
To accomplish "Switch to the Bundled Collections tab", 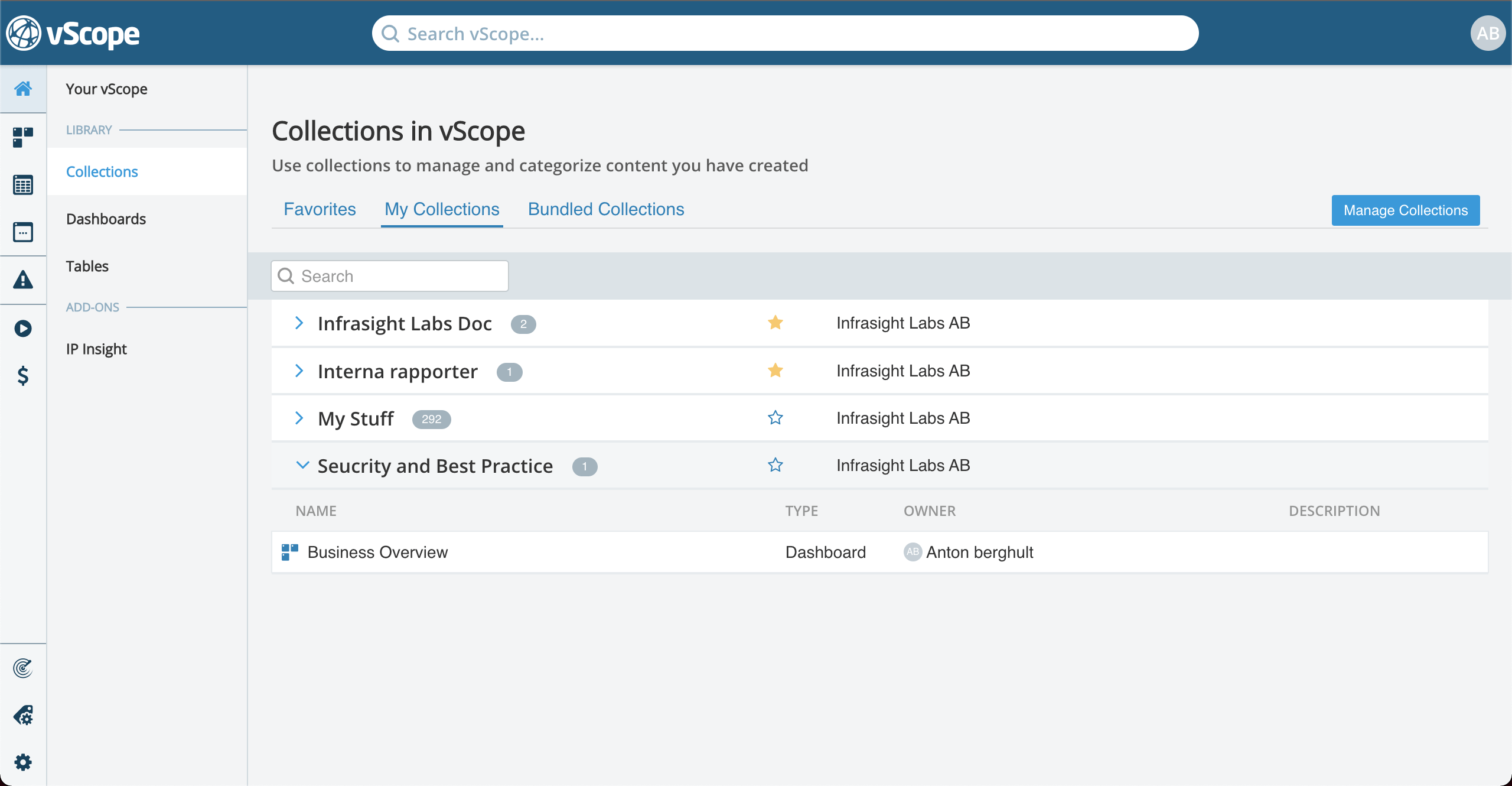I will coord(606,209).
